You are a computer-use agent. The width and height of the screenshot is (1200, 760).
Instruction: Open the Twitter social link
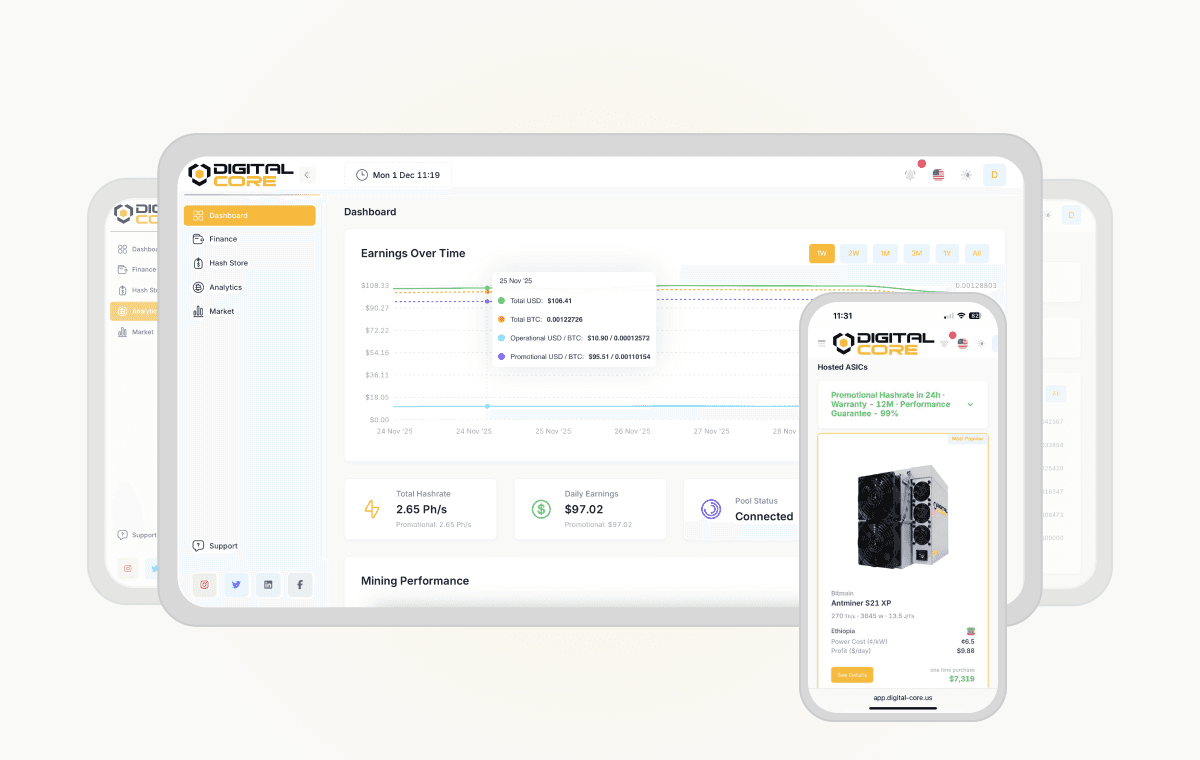click(x=236, y=585)
